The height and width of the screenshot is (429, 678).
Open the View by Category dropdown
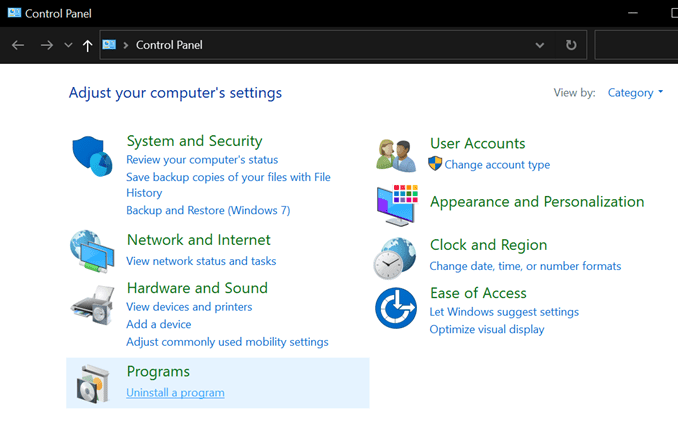pos(635,93)
